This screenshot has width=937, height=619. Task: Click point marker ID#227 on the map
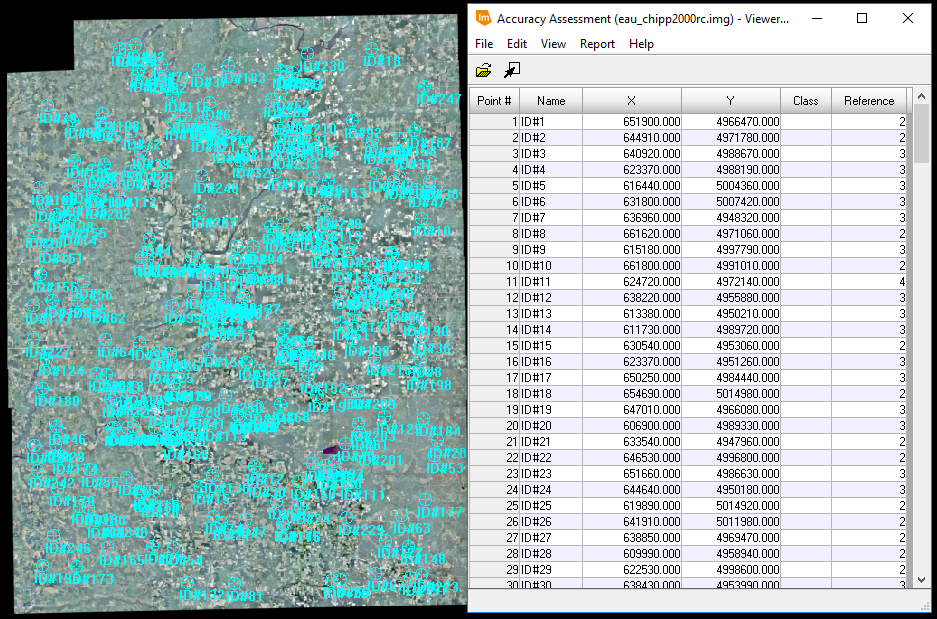tap(33, 340)
